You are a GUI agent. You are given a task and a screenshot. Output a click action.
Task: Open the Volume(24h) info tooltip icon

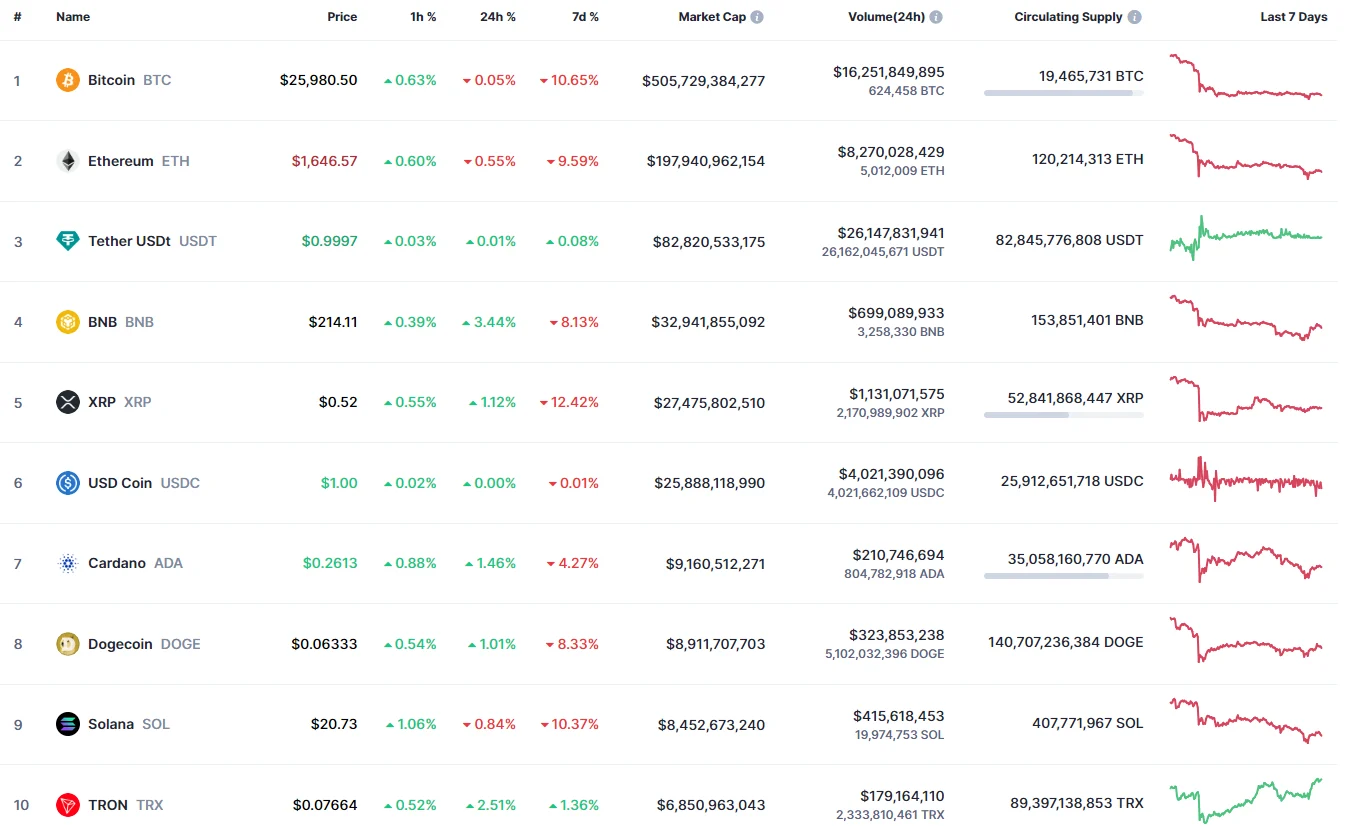coord(937,16)
